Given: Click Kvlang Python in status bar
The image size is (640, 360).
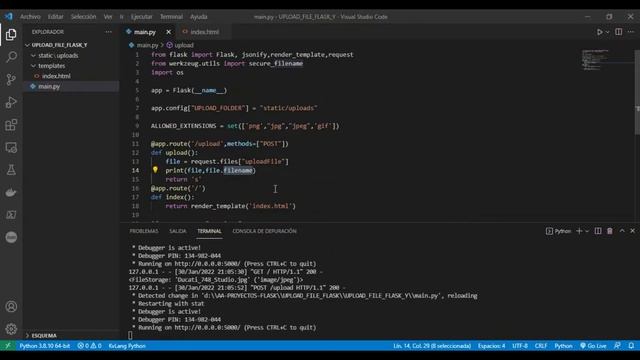Looking at the screenshot, I should [x=127, y=346].
